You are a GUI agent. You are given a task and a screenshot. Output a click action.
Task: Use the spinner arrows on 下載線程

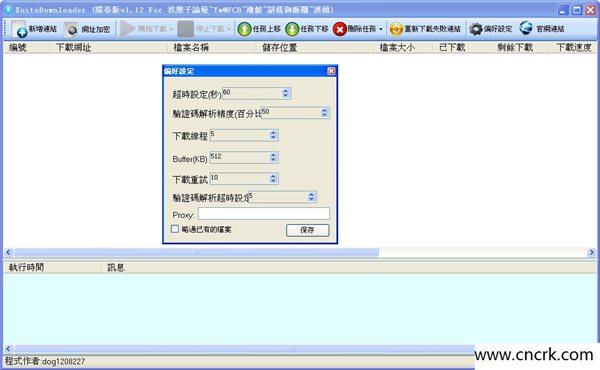click(x=273, y=135)
